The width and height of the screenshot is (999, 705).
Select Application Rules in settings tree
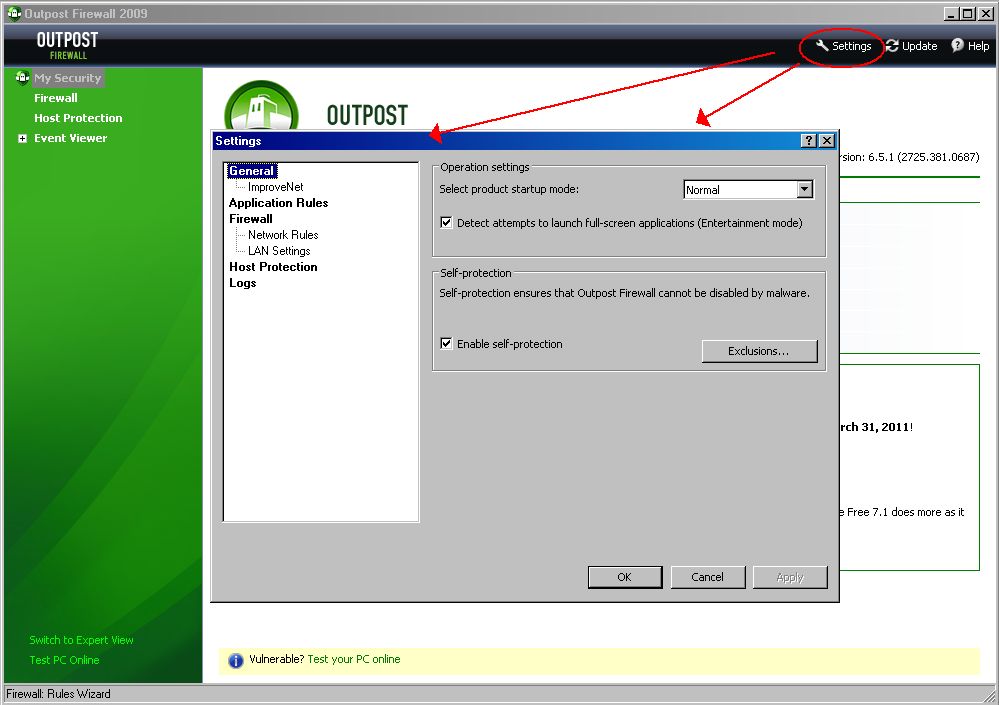(x=278, y=203)
